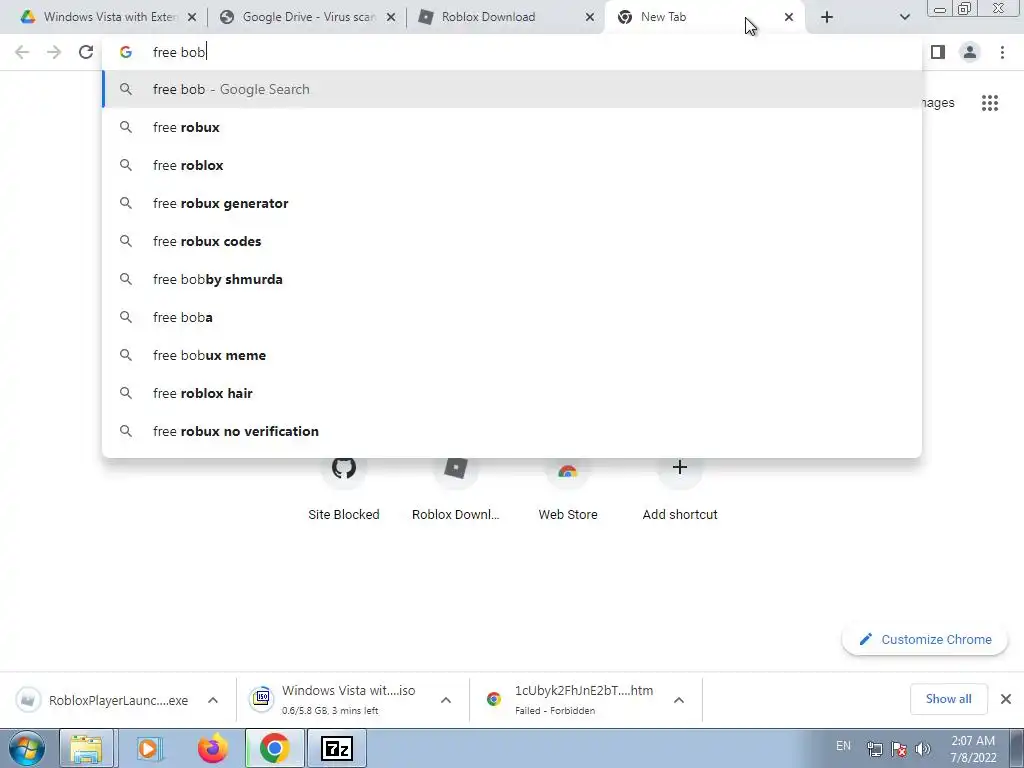Choose the 'free robux' suggestion
Screen dimensions: 1024x768
(x=512, y=127)
